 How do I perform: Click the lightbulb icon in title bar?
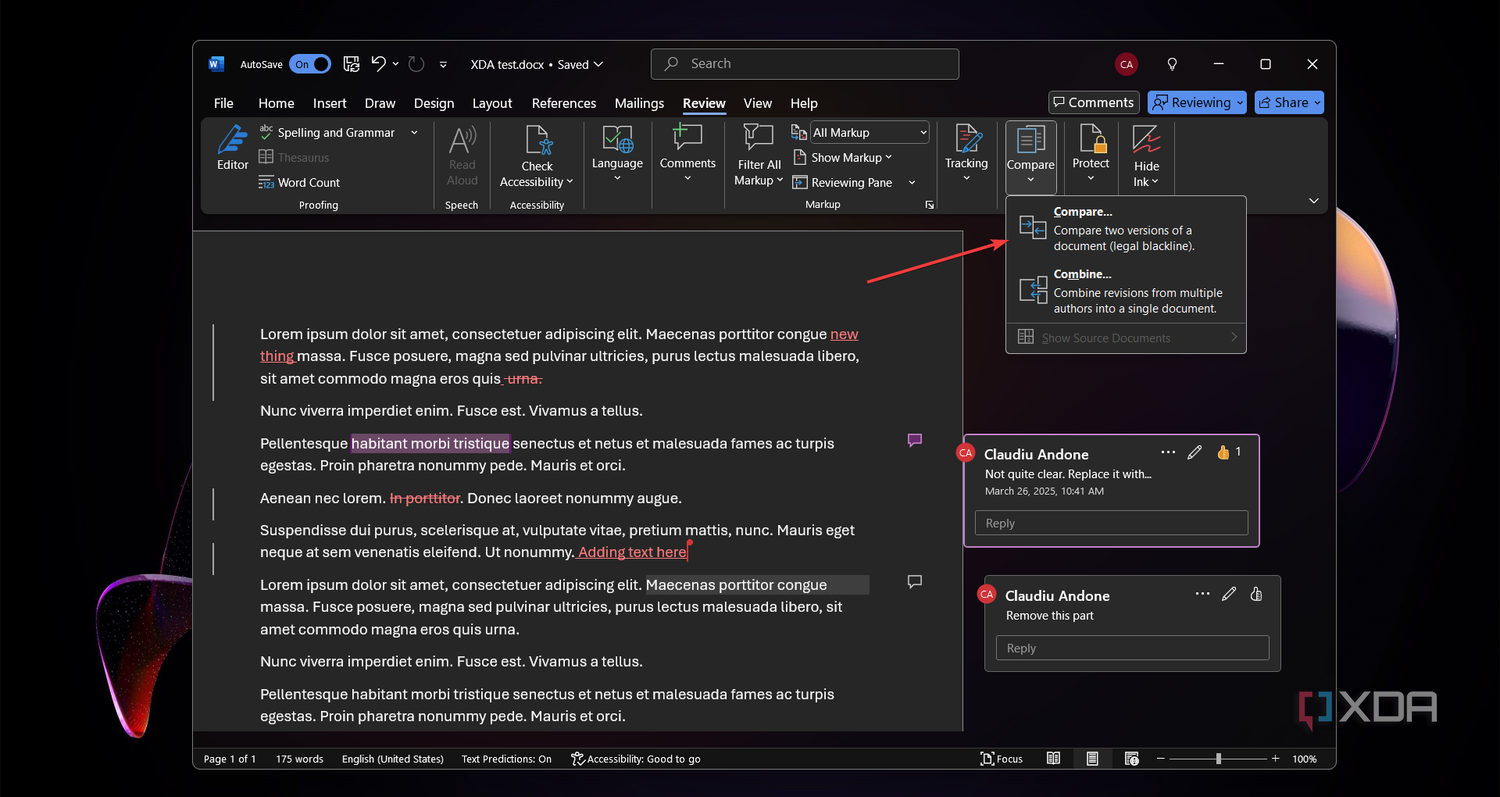click(1173, 64)
